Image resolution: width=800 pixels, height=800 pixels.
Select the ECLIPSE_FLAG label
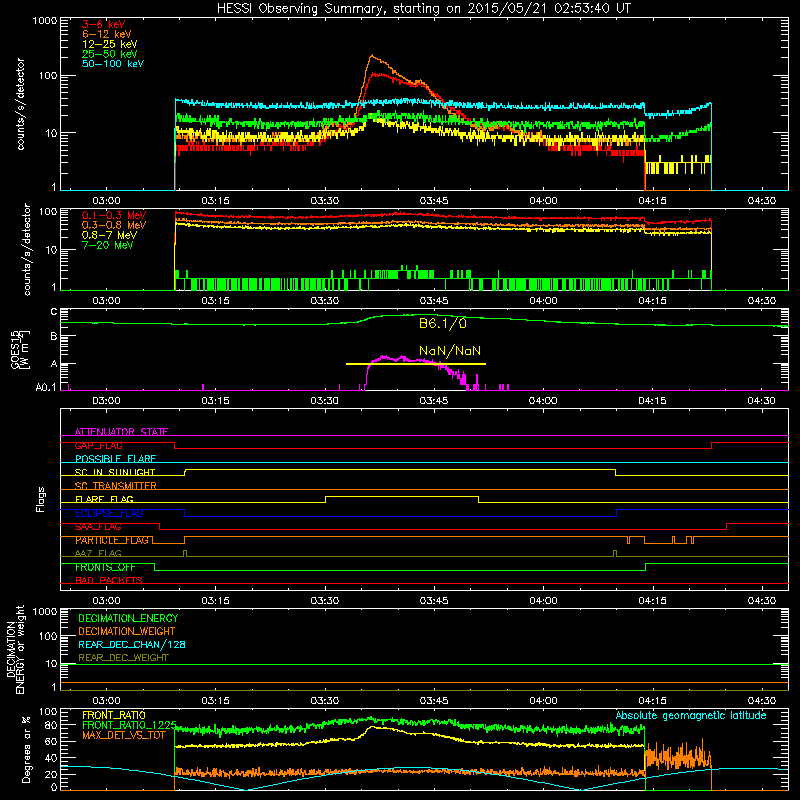point(109,513)
